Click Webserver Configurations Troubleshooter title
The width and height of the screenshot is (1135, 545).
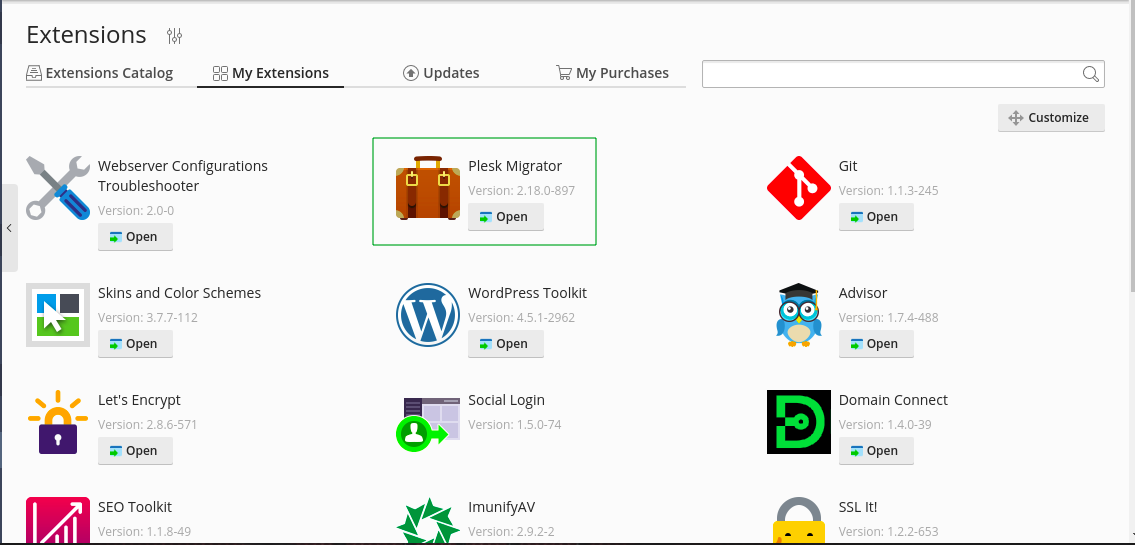[183, 176]
